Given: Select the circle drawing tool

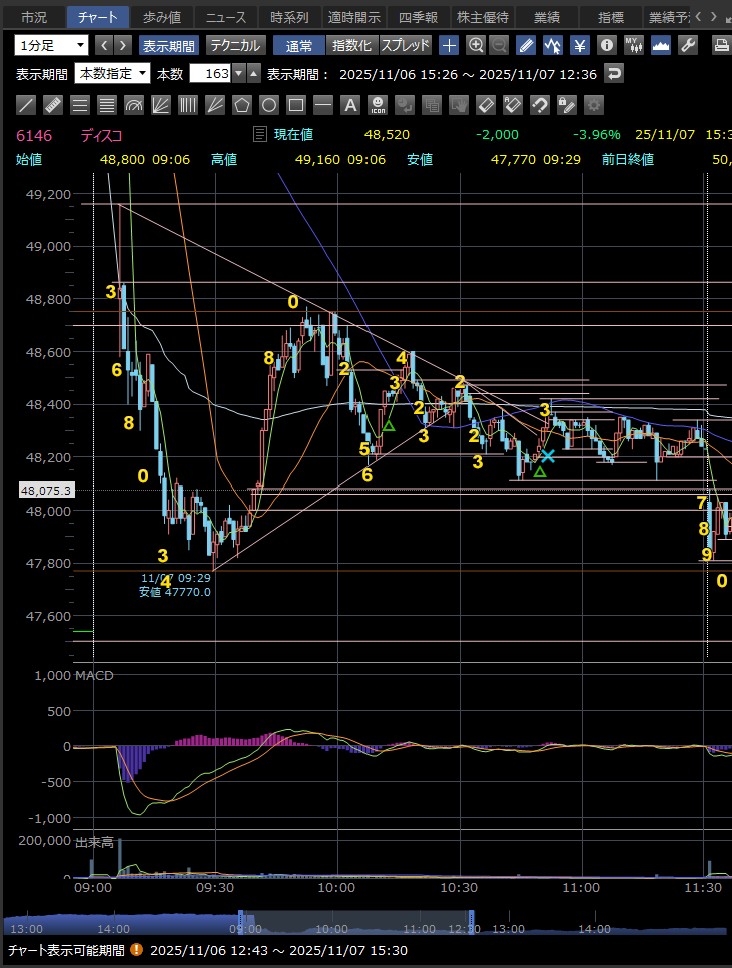Looking at the screenshot, I should (x=269, y=105).
